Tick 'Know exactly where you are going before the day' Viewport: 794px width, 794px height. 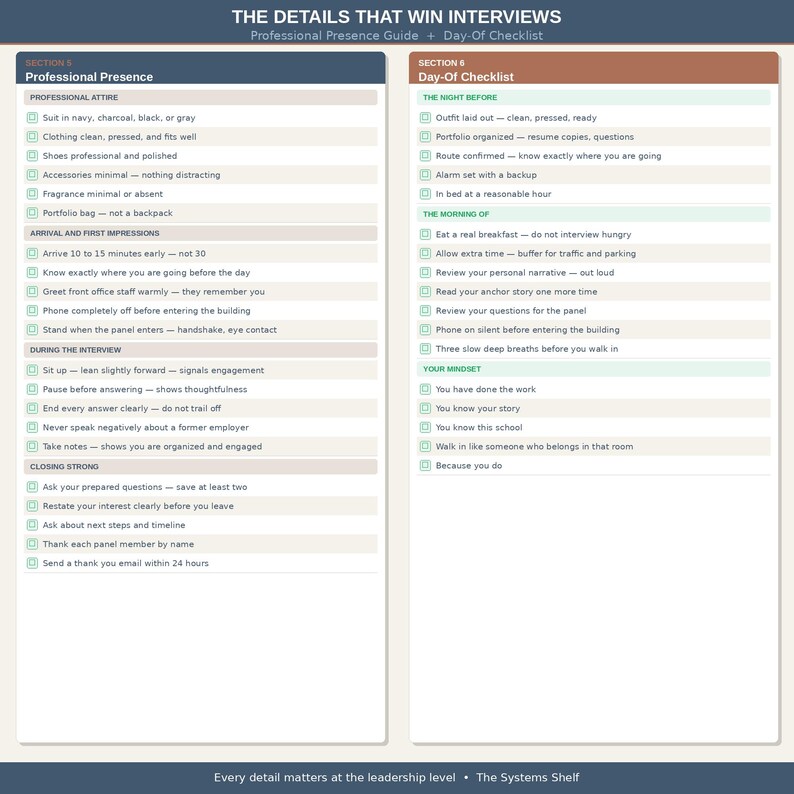pyautogui.click(x=32, y=272)
